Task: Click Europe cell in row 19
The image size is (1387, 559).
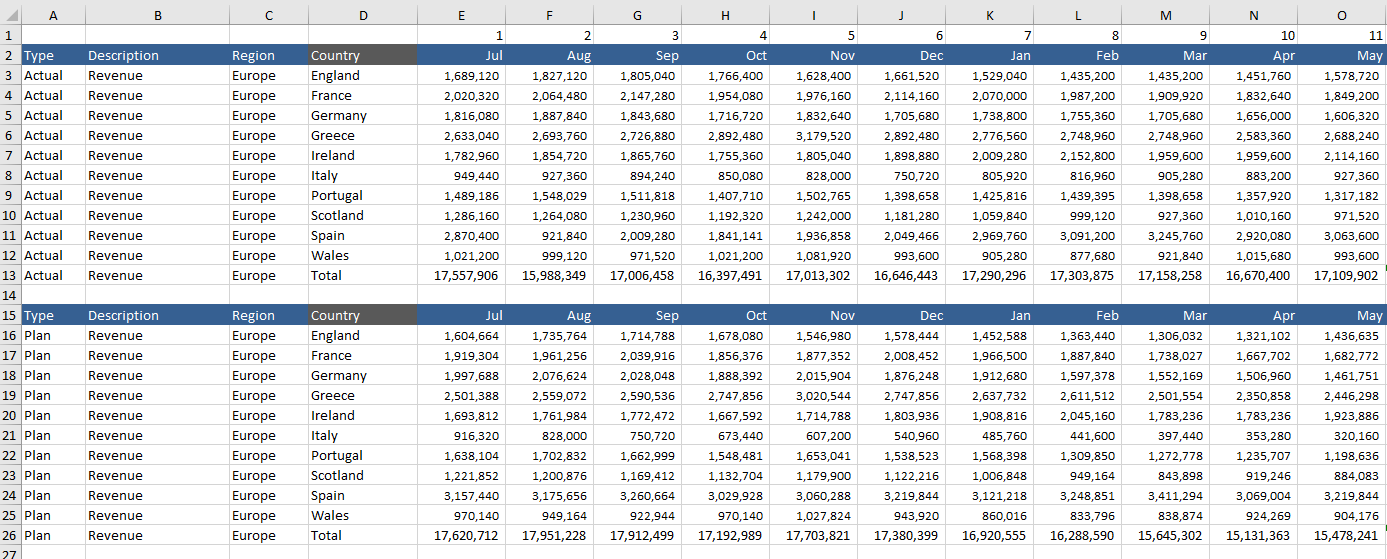Action: [269, 396]
